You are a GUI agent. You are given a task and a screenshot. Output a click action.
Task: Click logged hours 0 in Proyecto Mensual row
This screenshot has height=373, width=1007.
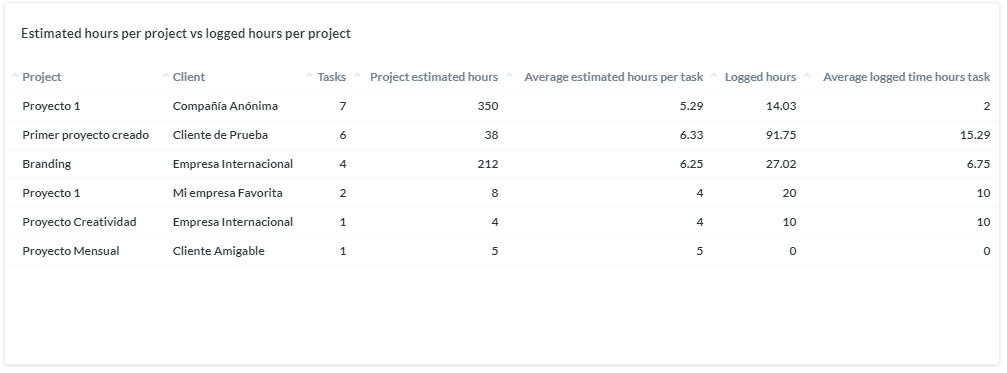point(793,250)
